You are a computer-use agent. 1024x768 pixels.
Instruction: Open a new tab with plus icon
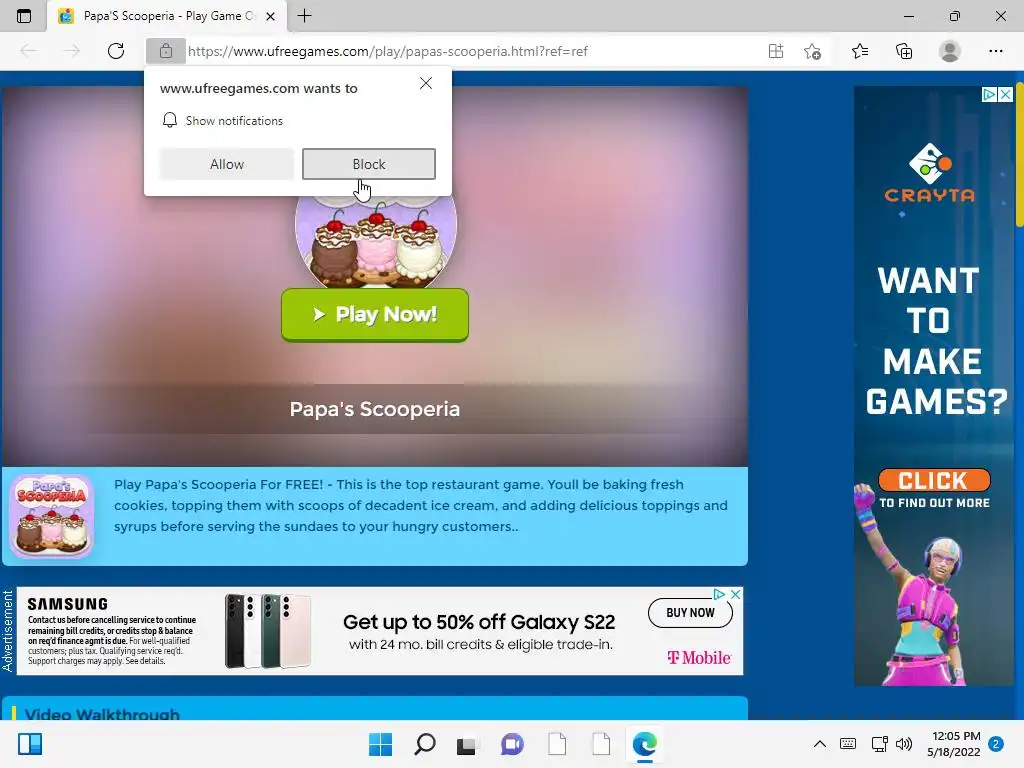tap(304, 16)
